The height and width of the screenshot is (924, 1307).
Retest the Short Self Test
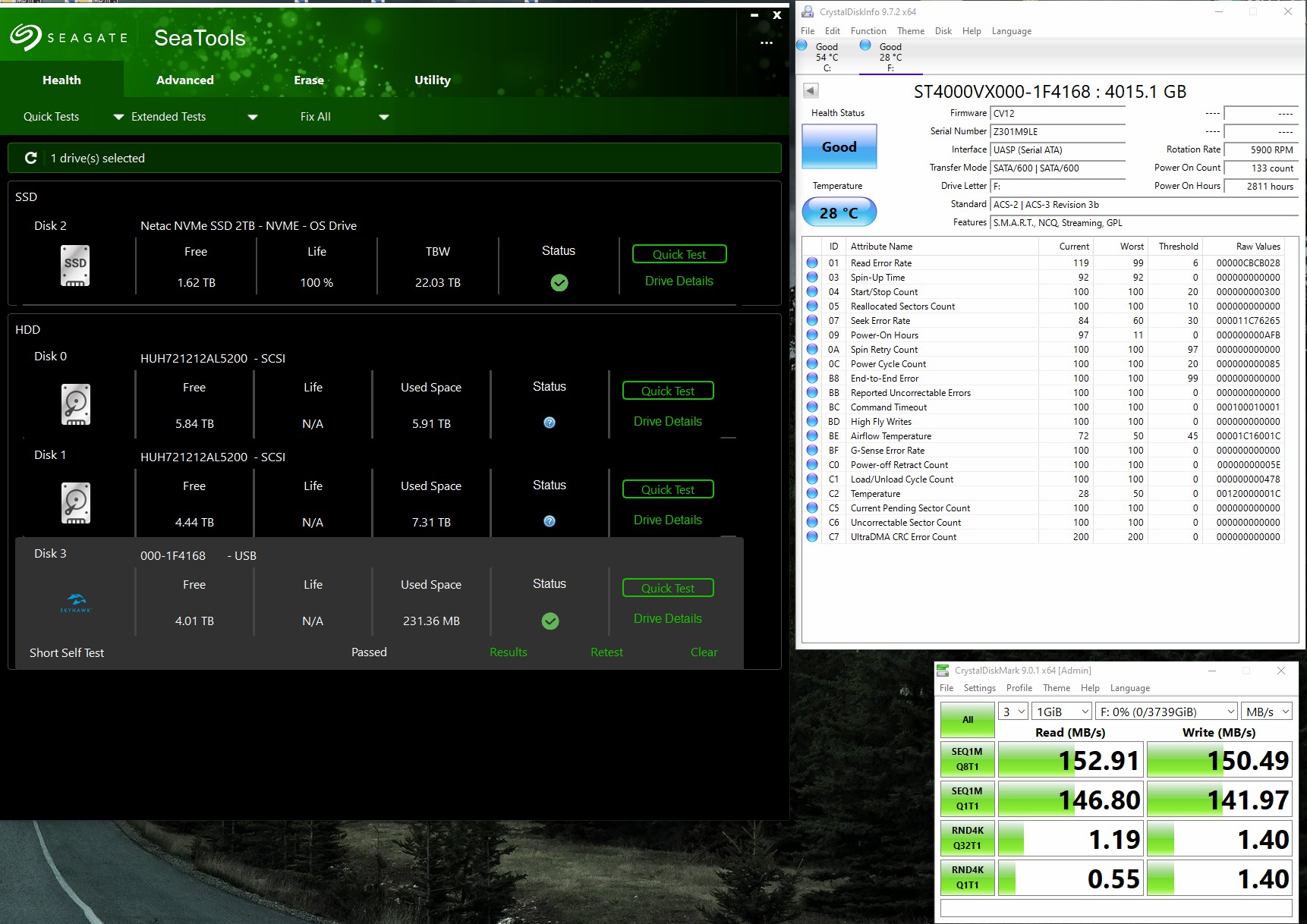[607, 652]
